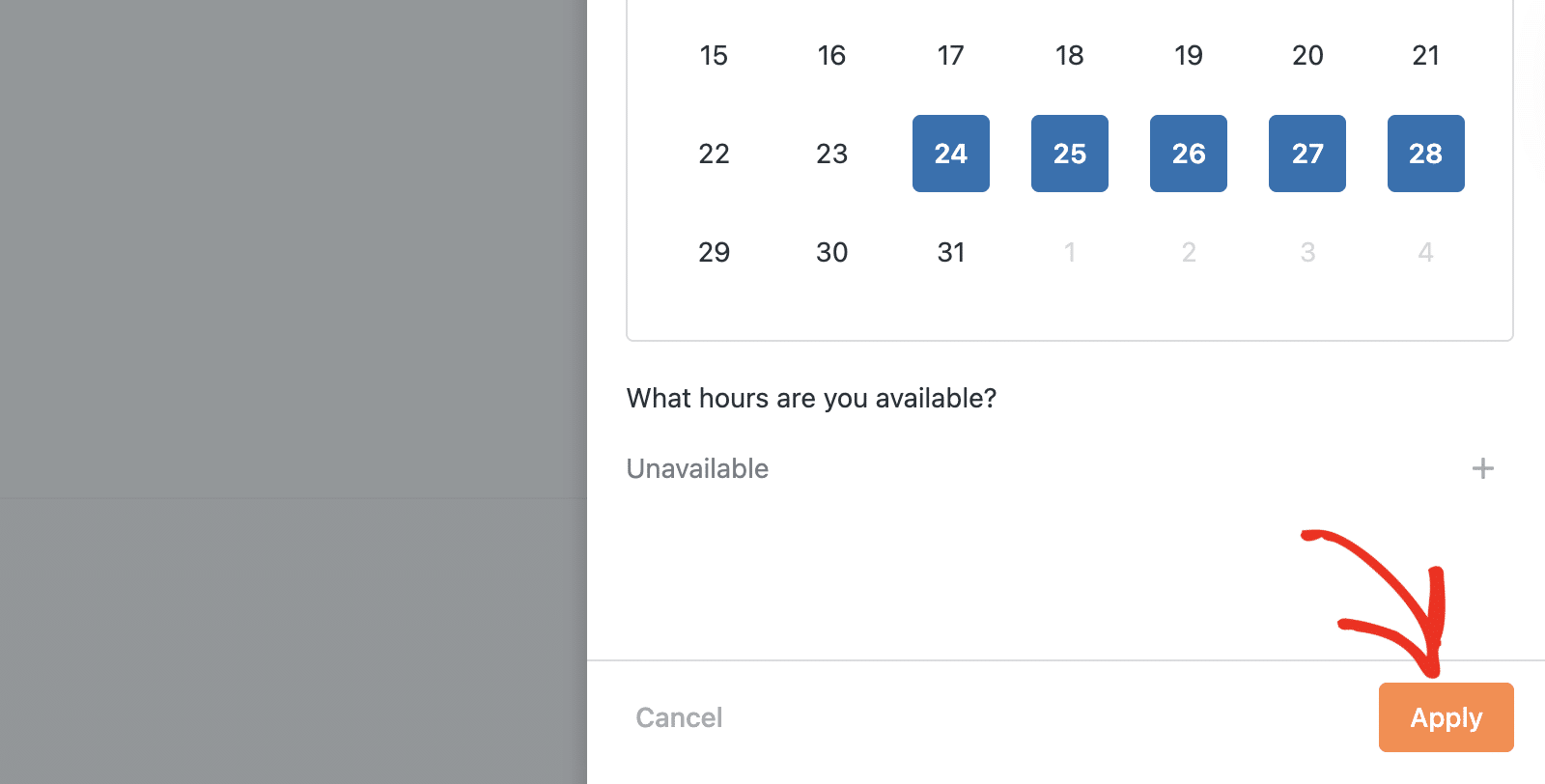This screenshot has width=1545, height=784.
Task: Select date 22 on the calendar
Action: pyautogui.click(x=714, y=154)
